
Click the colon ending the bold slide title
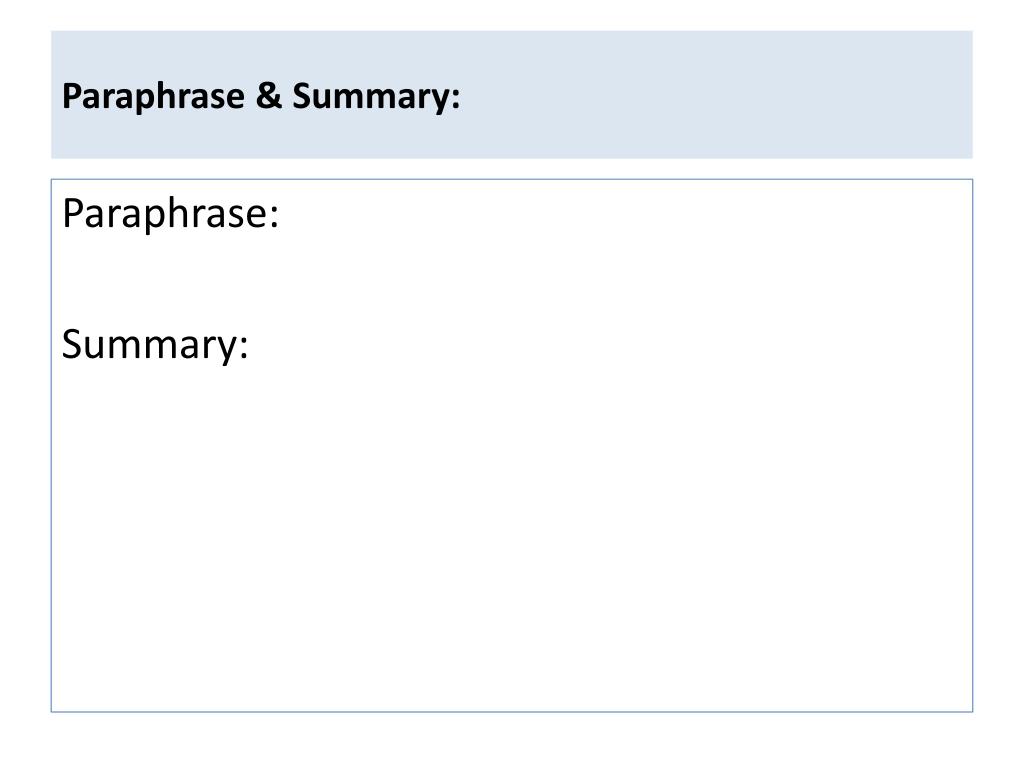tap(455, 99)
